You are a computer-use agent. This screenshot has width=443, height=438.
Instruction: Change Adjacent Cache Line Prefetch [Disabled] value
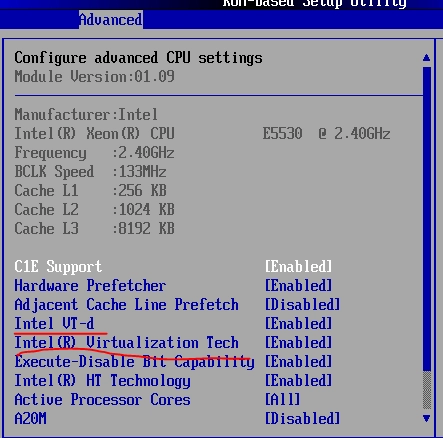click(302, 305)
